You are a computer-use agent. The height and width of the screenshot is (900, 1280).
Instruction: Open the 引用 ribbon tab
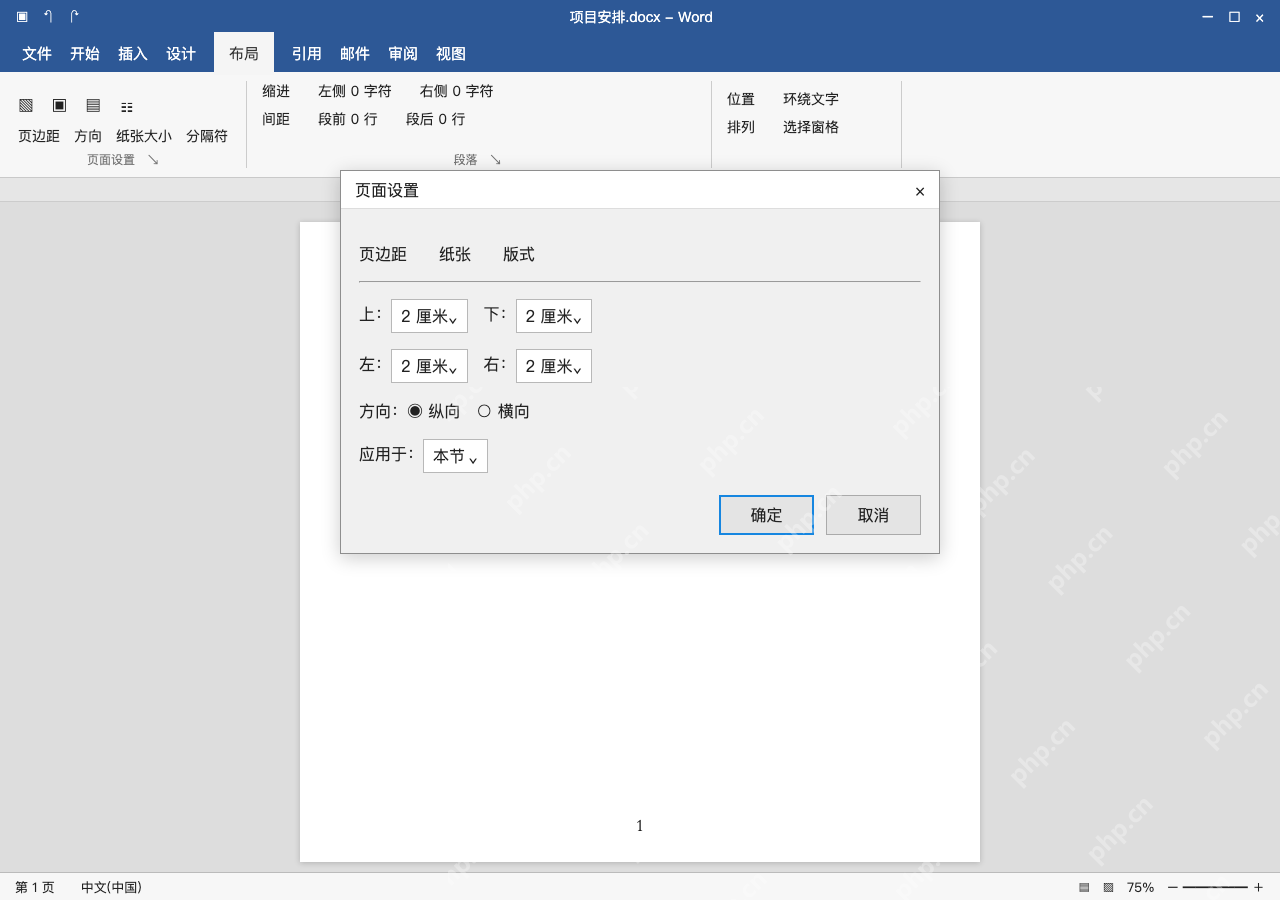coord(307,54)
